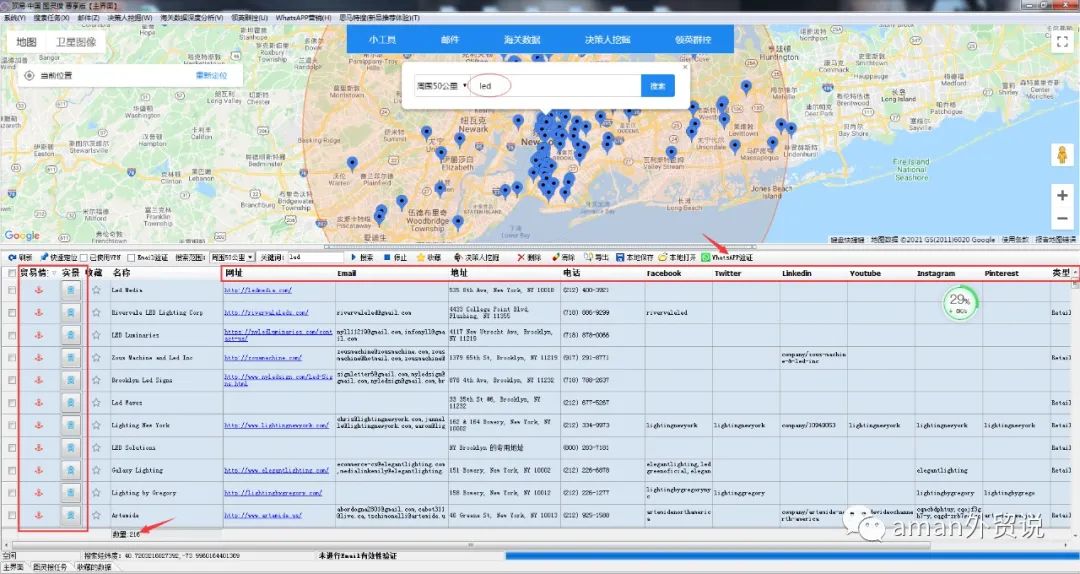Image resolution: width=1080 pixels, height=574 pixels.
Task: Check the row checkbox for Riverdale LED Lighting Corp
Action: point(12,312)
